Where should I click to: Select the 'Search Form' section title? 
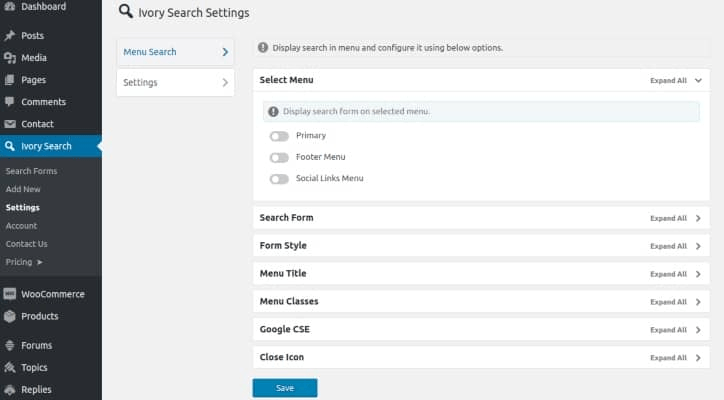pos(286,218)
